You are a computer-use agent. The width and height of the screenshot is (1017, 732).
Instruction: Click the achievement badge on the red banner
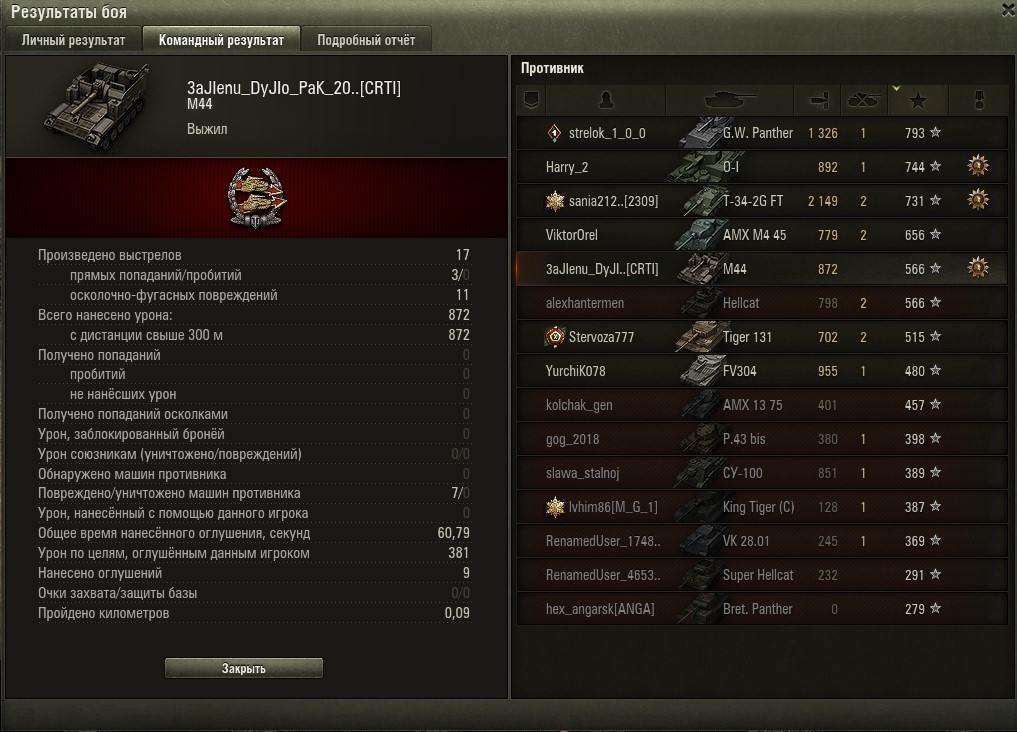click(257, 198)
